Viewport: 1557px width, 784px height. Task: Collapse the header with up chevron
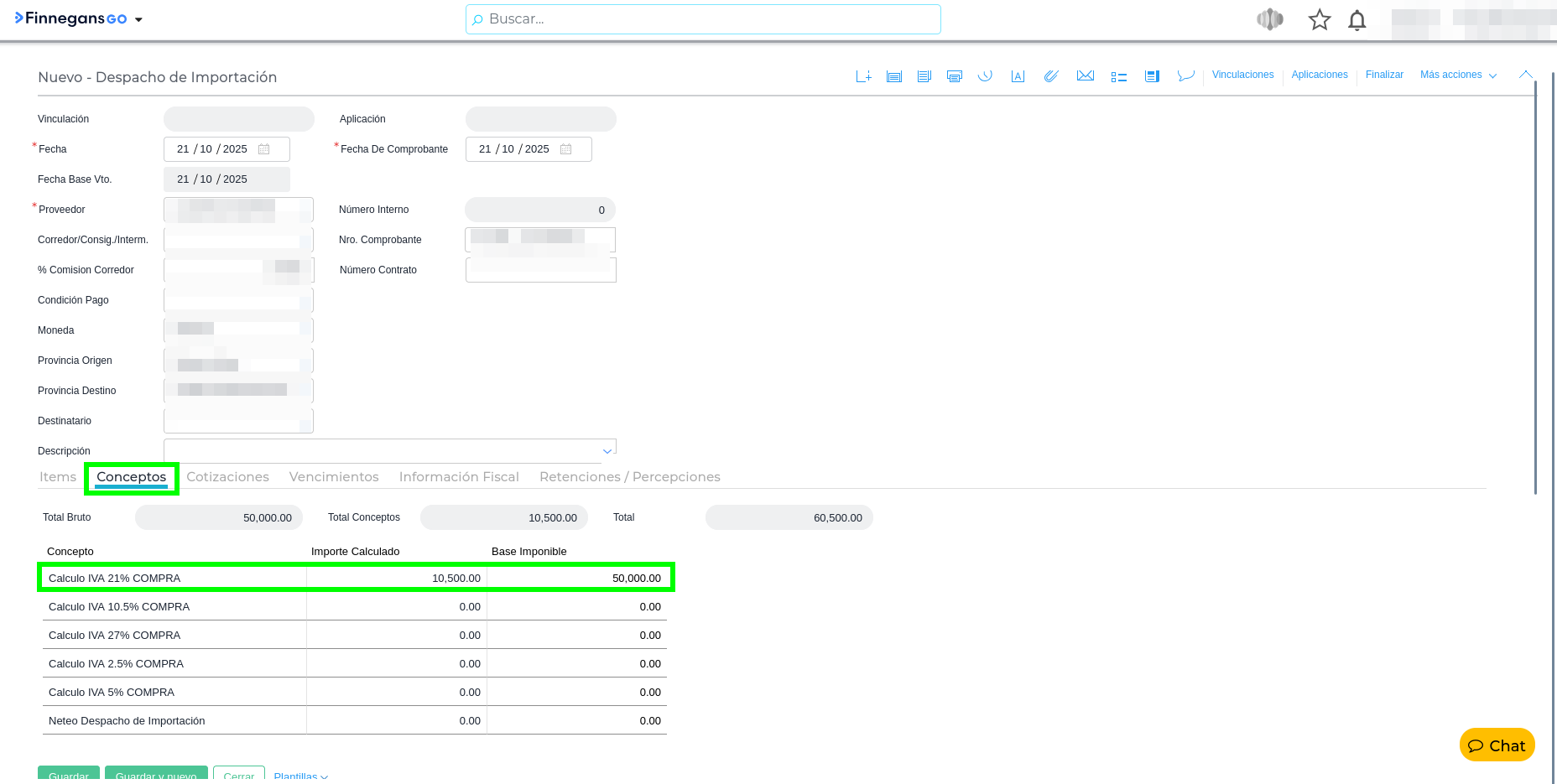[x=1525, y=75]
